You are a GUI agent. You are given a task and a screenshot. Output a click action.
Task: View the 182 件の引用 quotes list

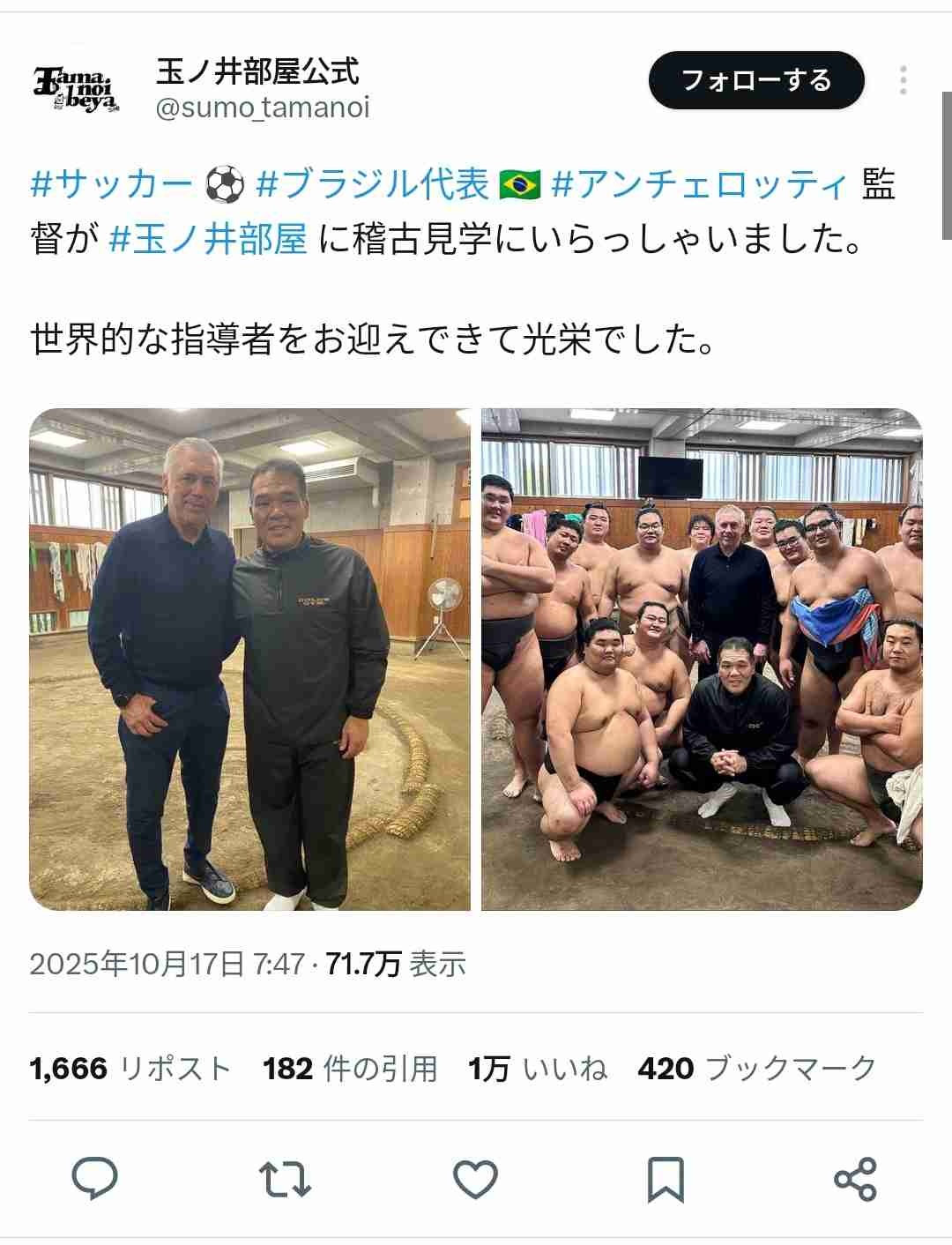pos(350,1069)
